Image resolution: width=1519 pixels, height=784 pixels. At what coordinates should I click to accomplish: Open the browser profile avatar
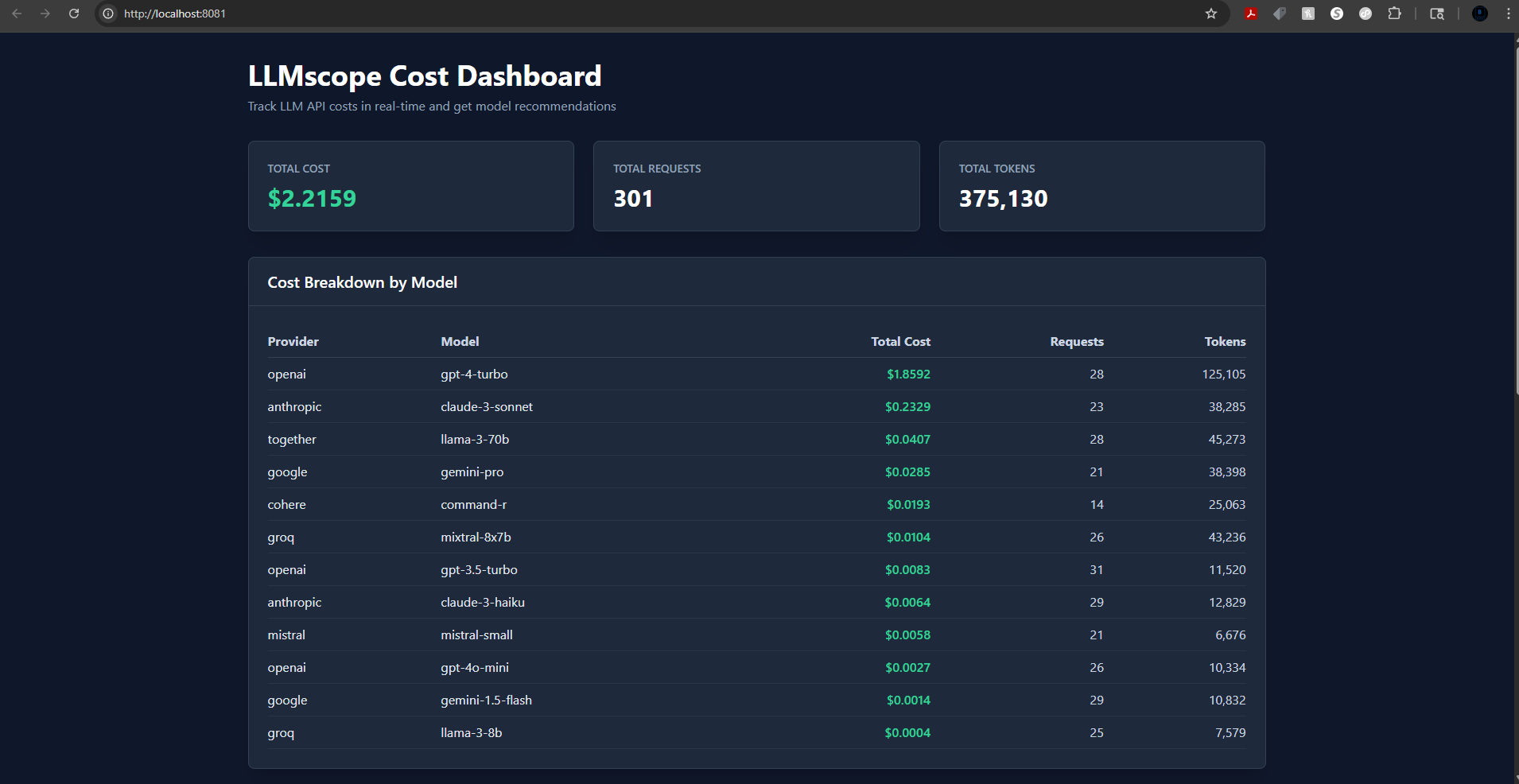1480,14
